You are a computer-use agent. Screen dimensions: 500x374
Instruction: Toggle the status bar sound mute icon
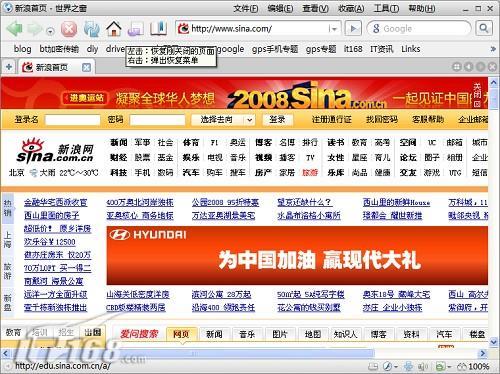(423, 367)
